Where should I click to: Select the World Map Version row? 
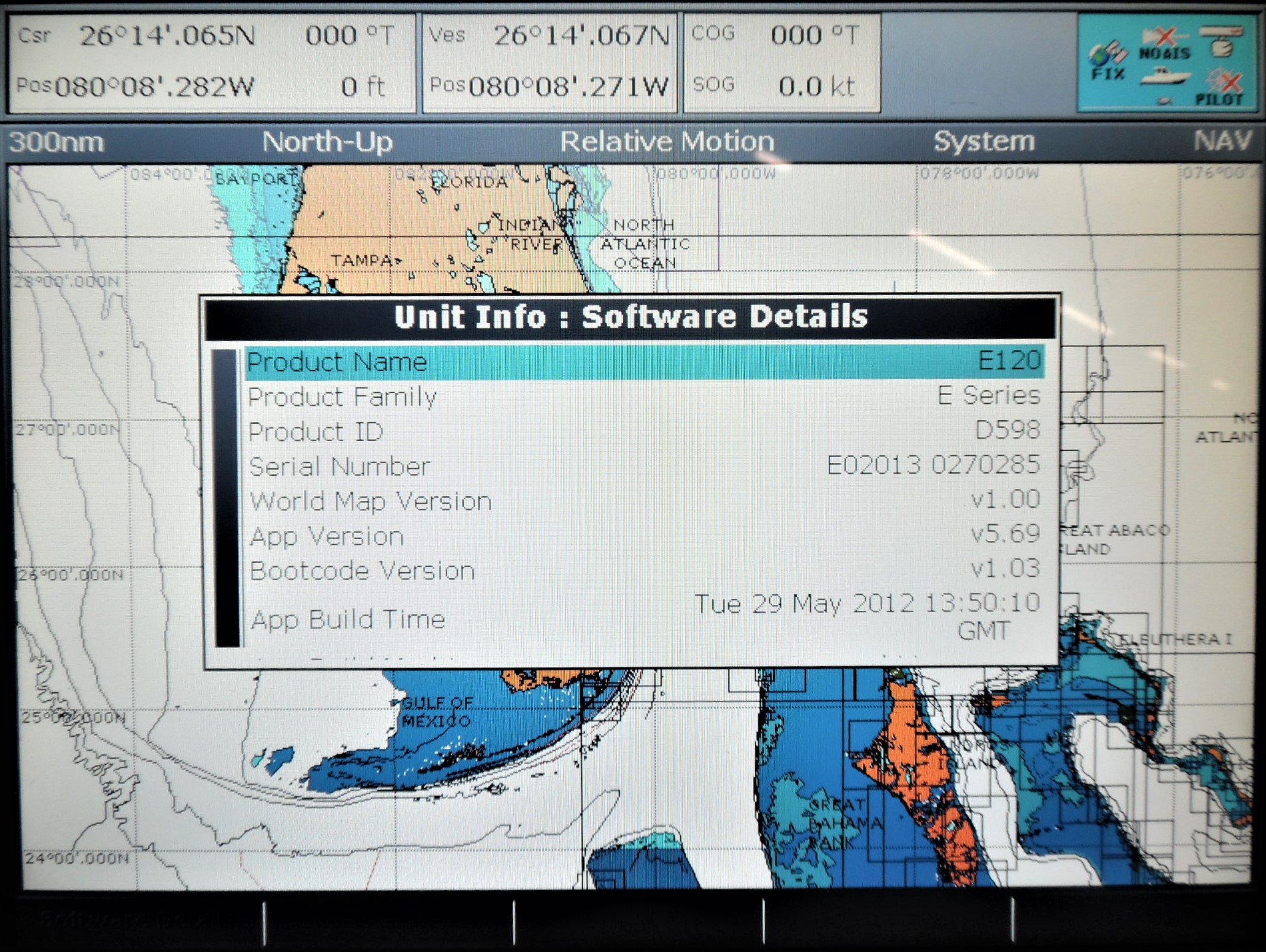(x=644, y=500)
